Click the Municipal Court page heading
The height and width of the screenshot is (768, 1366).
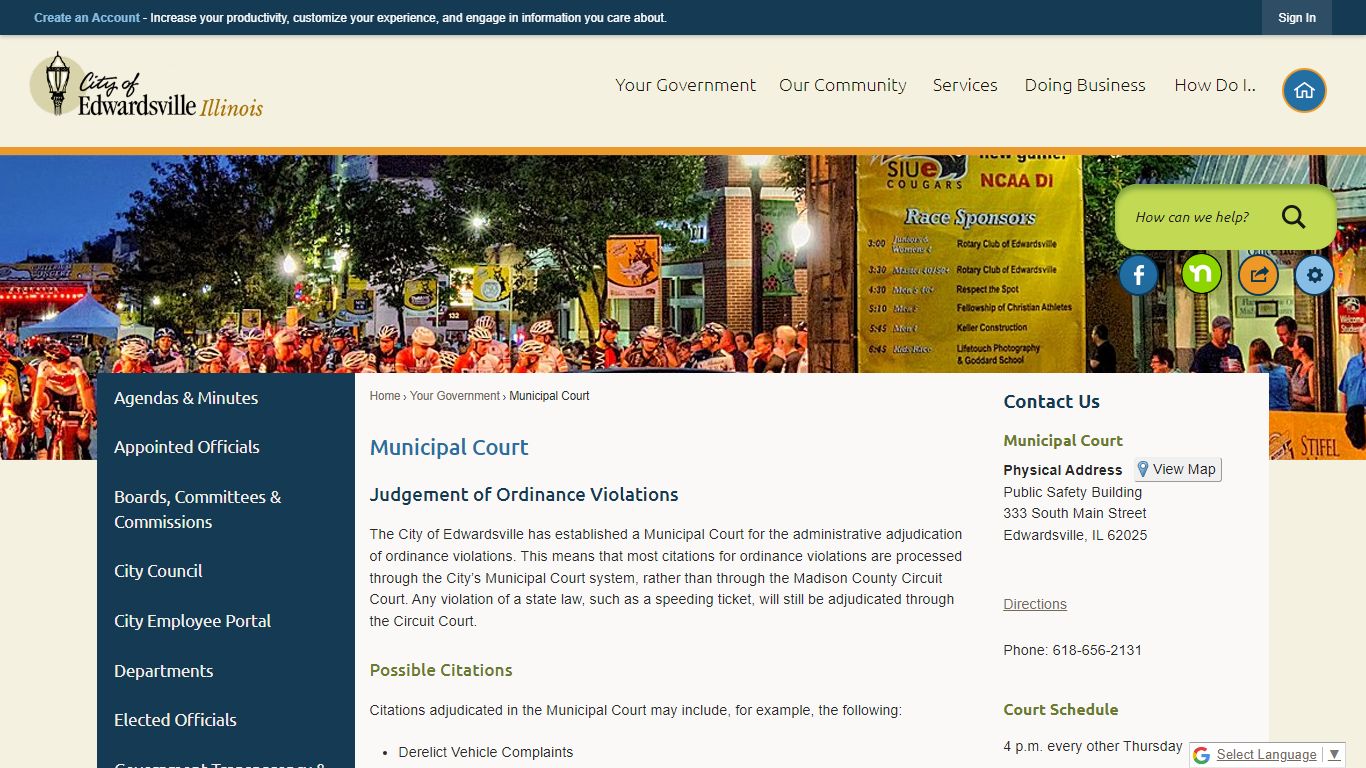[x=449, y=448]
